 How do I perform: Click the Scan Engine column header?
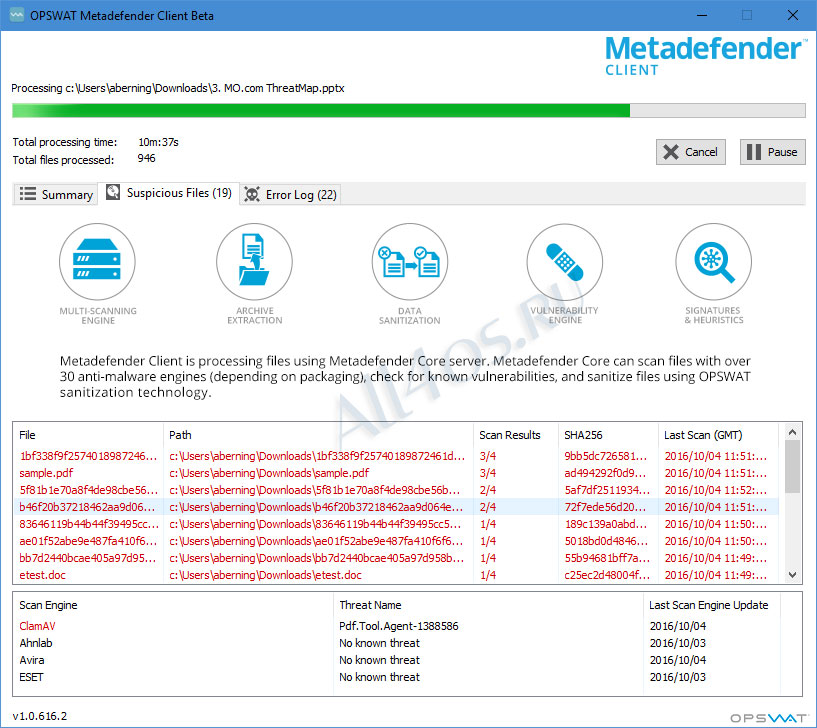173,605
